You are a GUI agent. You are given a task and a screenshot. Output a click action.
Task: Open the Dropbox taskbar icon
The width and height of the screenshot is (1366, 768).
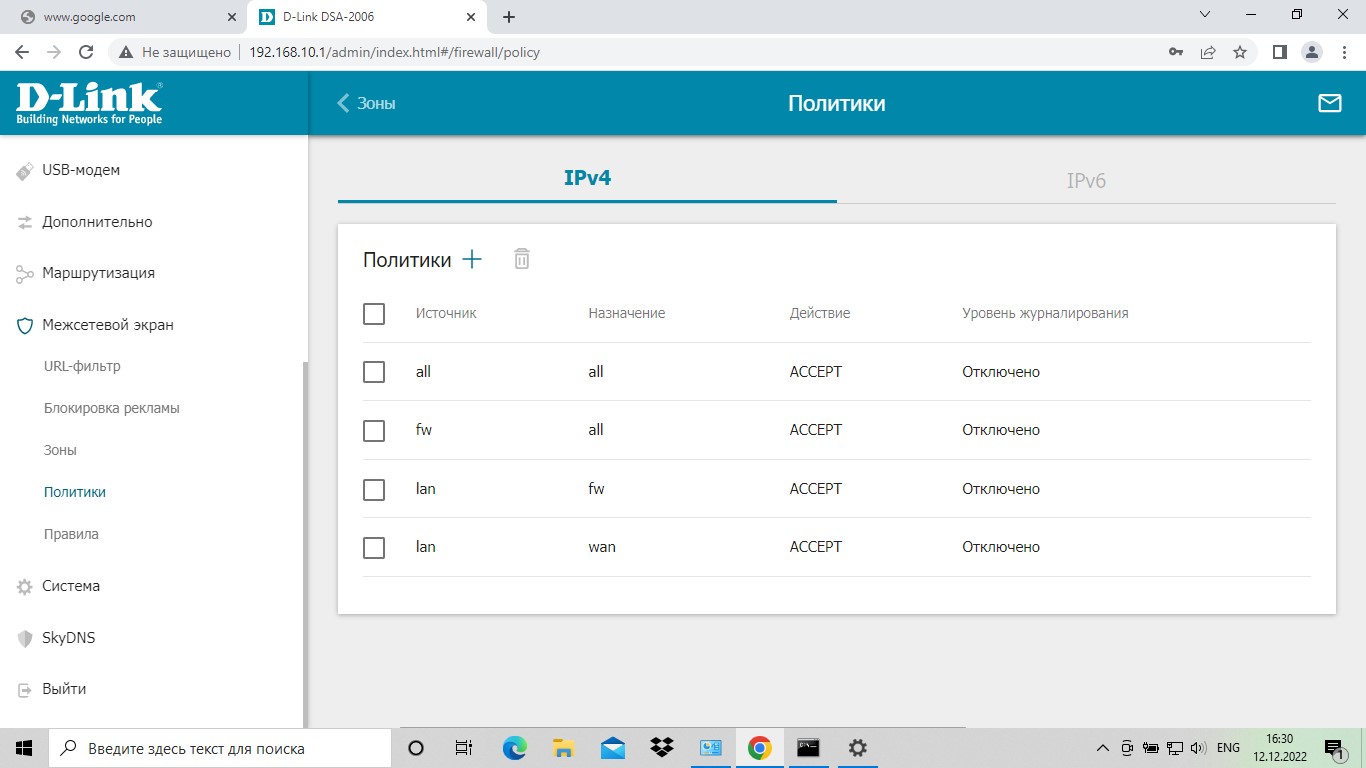[662, 748]
